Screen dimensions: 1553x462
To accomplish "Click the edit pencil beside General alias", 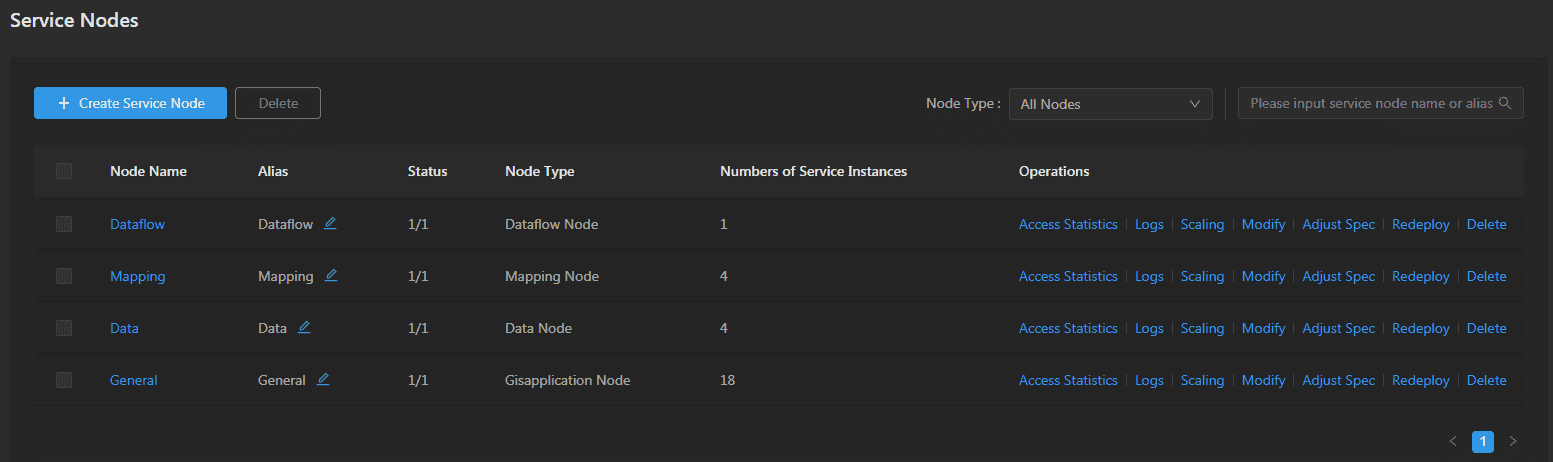I will (323, 380).
